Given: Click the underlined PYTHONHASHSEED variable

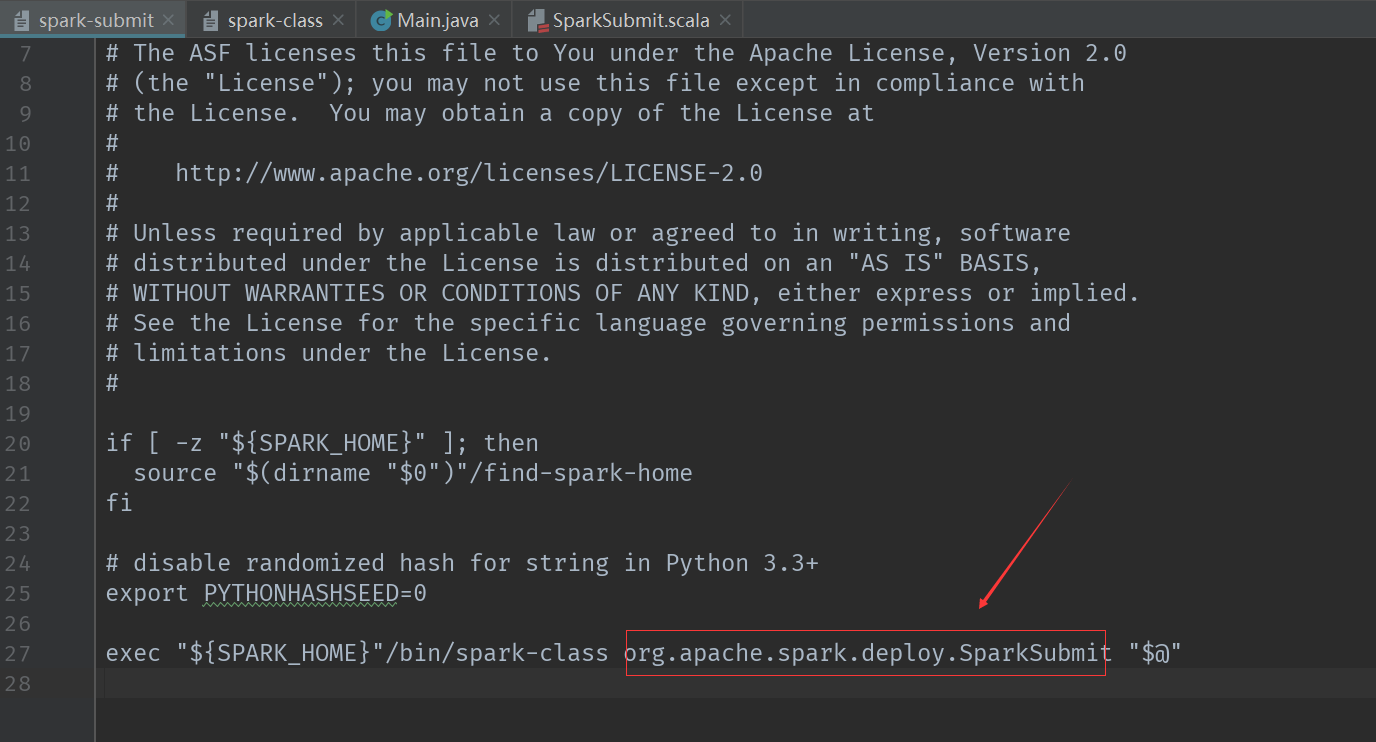Looking at the screenshot, I should point(300,593).
